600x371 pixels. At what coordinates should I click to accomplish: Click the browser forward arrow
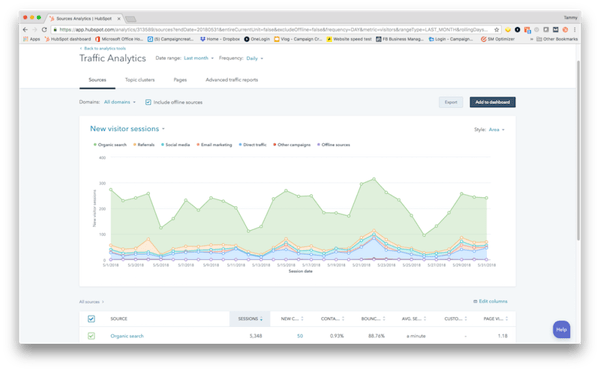click(x=35, y=29)
